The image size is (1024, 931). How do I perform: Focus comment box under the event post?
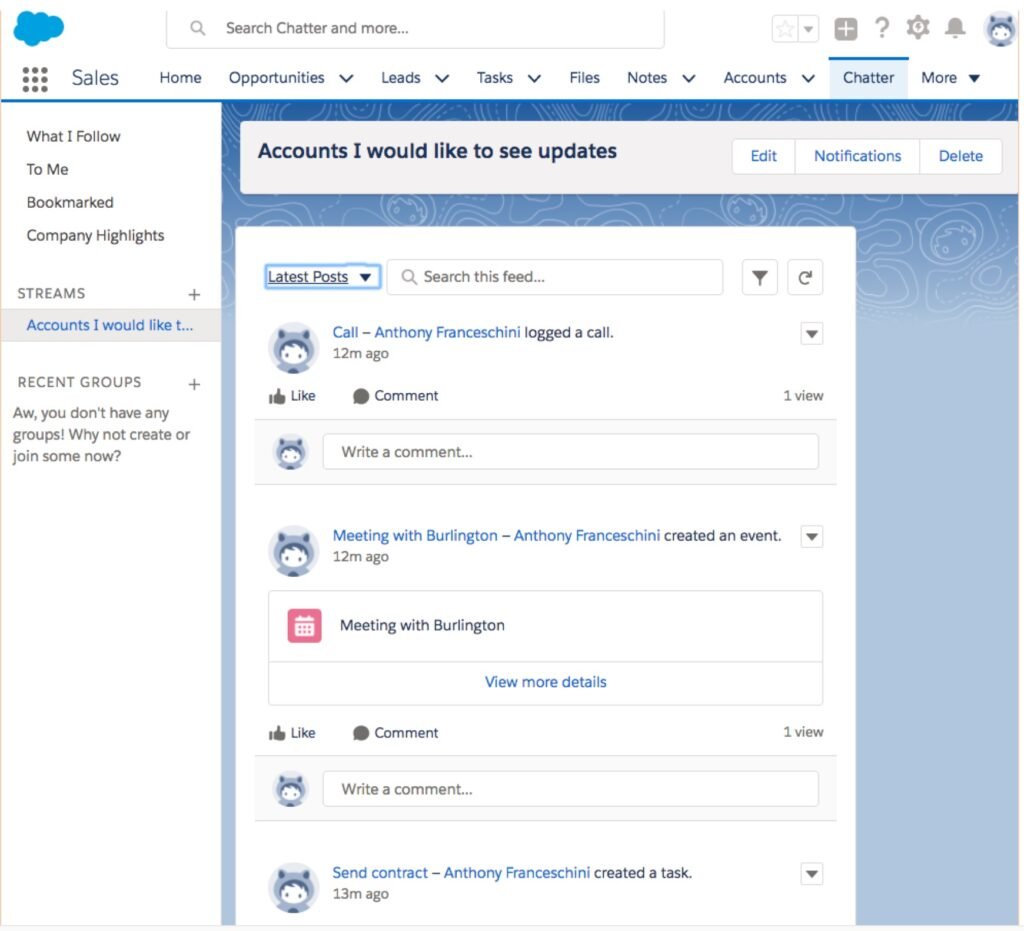pyautogui.click(x=570, y=789)
